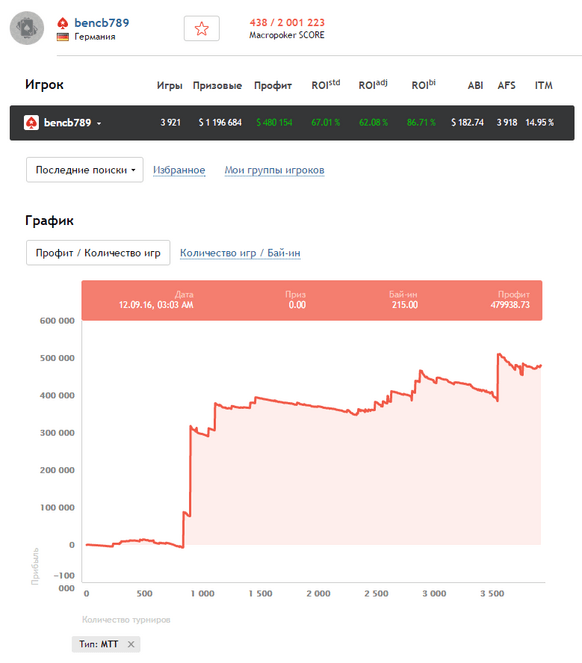Viewport: 582px width, 663px height.
Task: Click the 'Призовые' column header
Action: pyautogui.click(x=217, y=85)
